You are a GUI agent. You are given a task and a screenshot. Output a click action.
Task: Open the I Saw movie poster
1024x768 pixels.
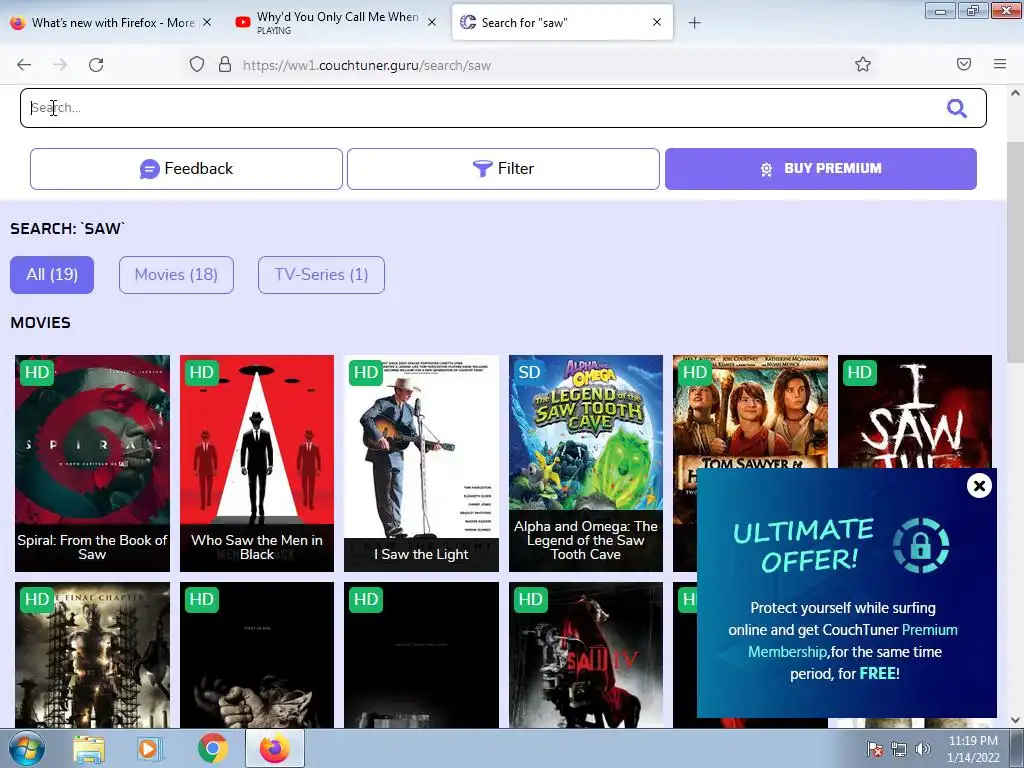[914, 411]
